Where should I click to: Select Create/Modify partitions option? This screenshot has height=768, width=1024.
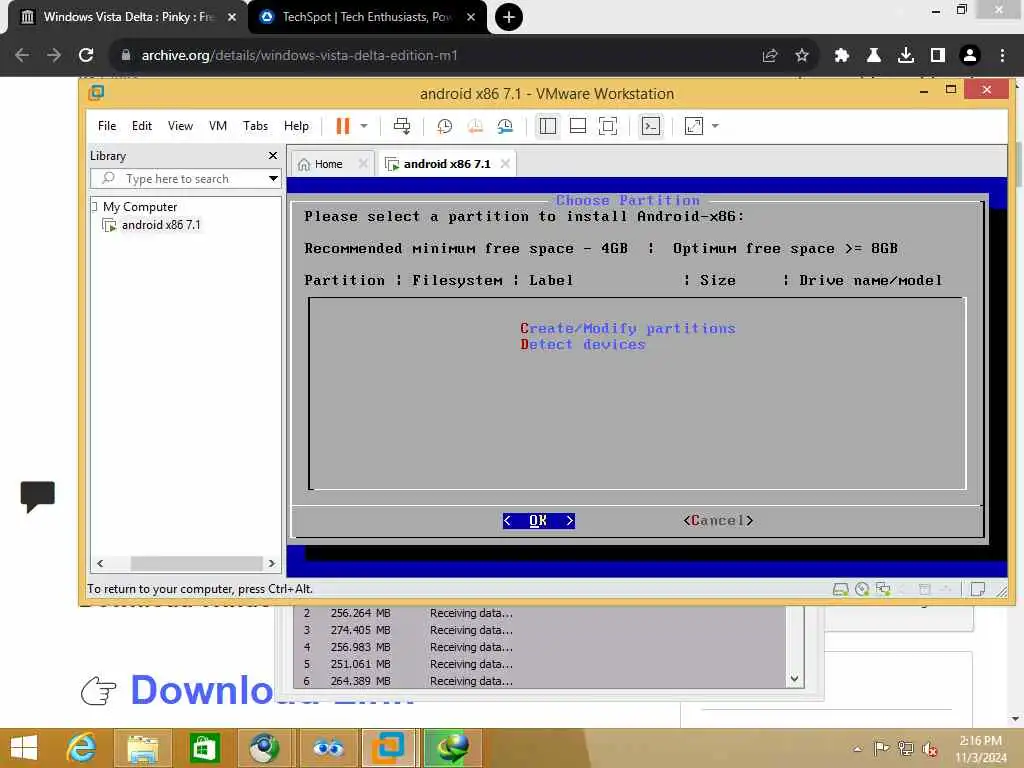[x=628, y=328]
